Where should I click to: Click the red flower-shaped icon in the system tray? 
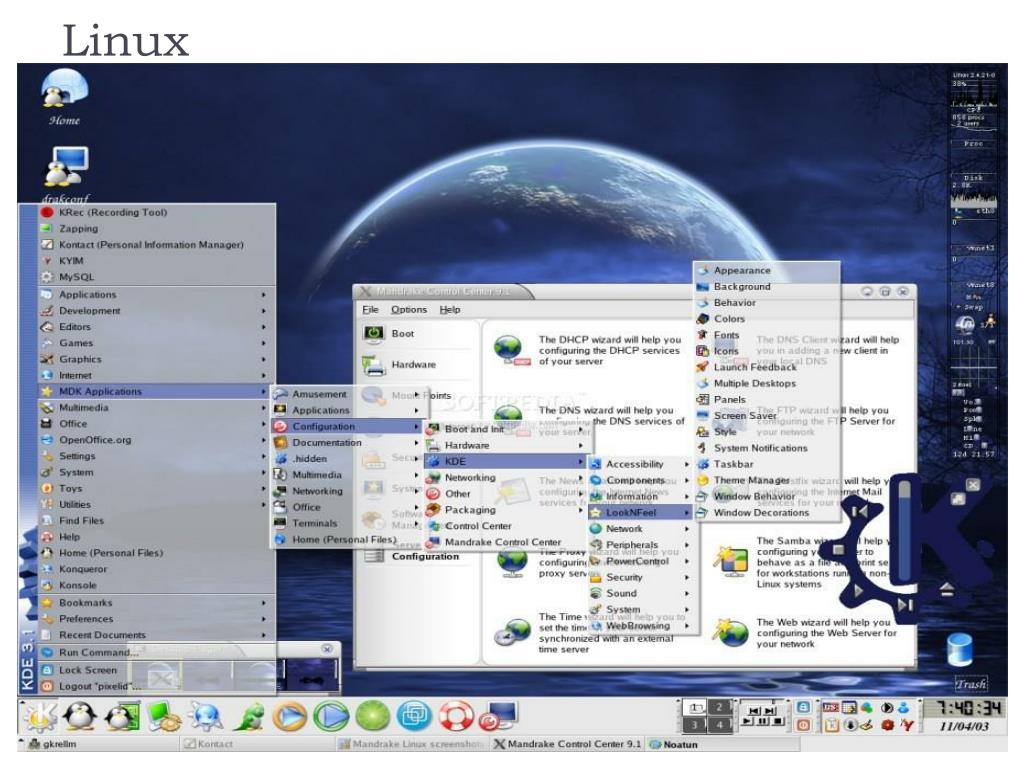pyautogui.click(x=888, y=724)
